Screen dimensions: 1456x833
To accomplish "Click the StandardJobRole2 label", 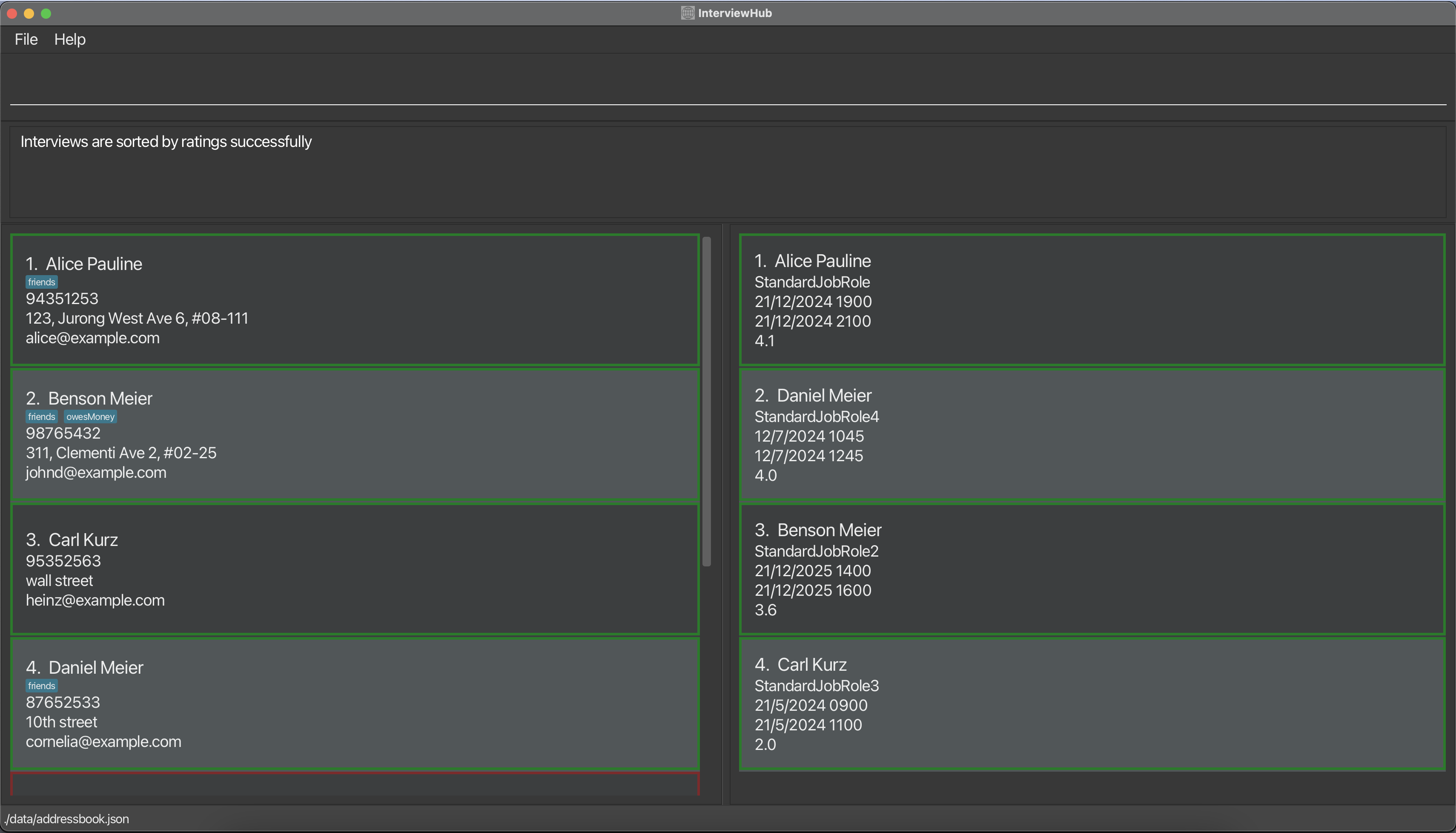I will tap(817, 551).
